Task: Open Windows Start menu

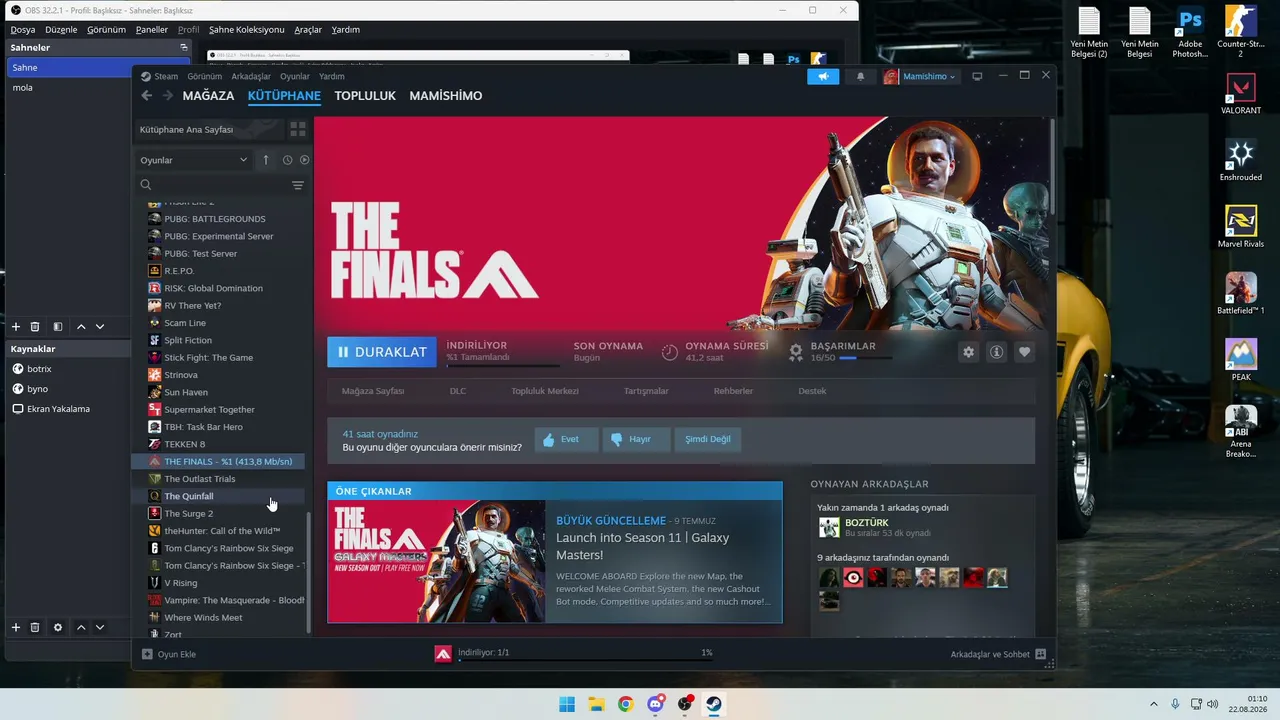Action: point(567,704)
